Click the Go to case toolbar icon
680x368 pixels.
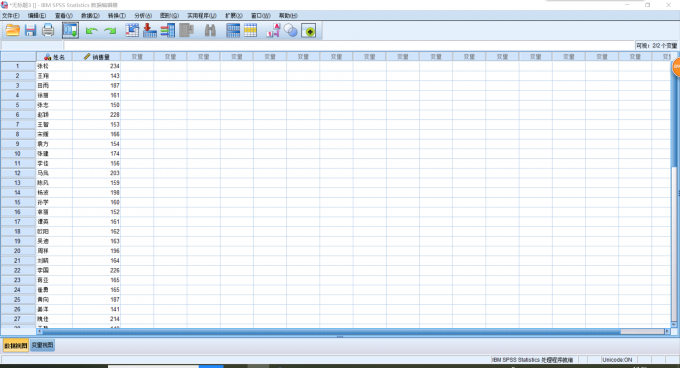[132, 31]
